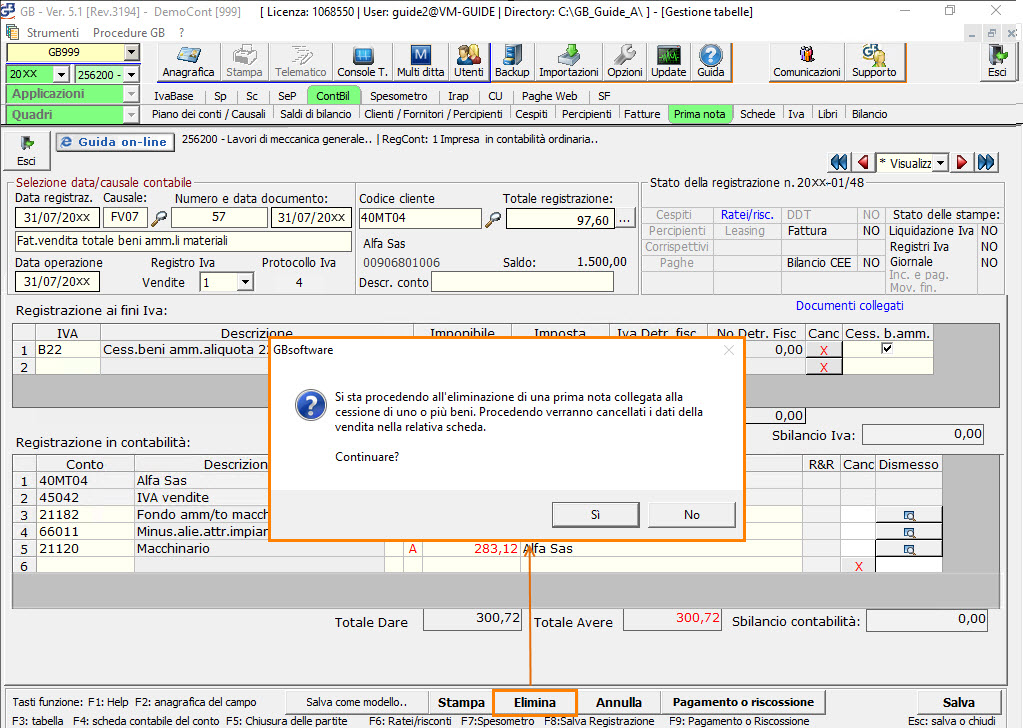
Task: Confirm deletion with the Sì button
Action: pos(595,515)
